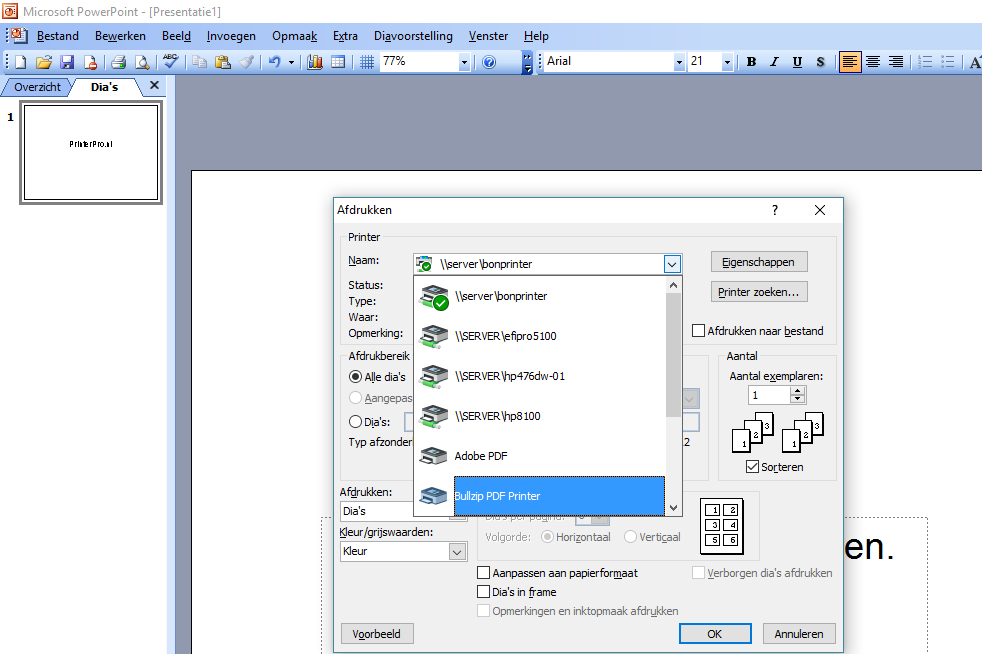
Task: Click the Permission restricted document icon
Action: coord(90,61)
